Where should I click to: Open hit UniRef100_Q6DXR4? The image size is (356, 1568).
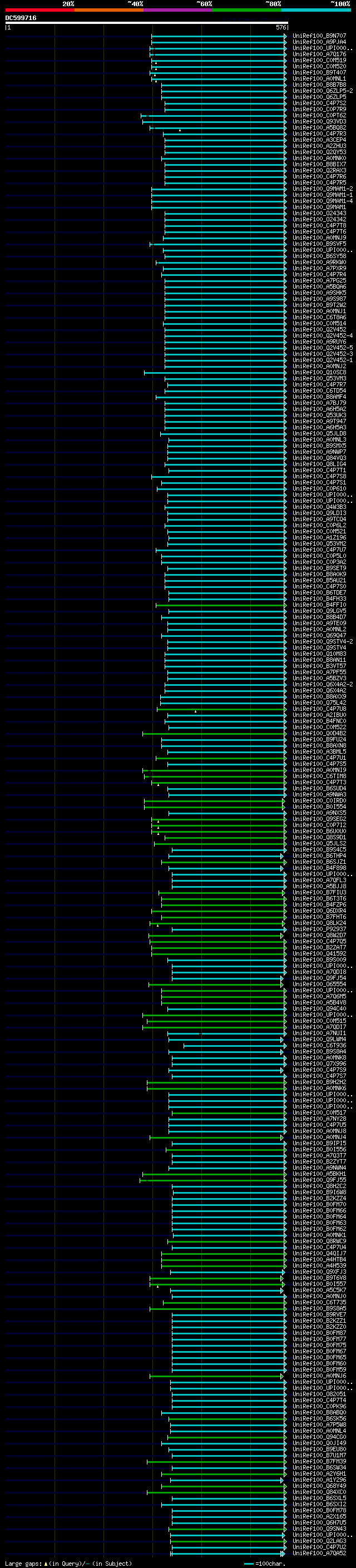pyautogui.click(x=319, y=911)
